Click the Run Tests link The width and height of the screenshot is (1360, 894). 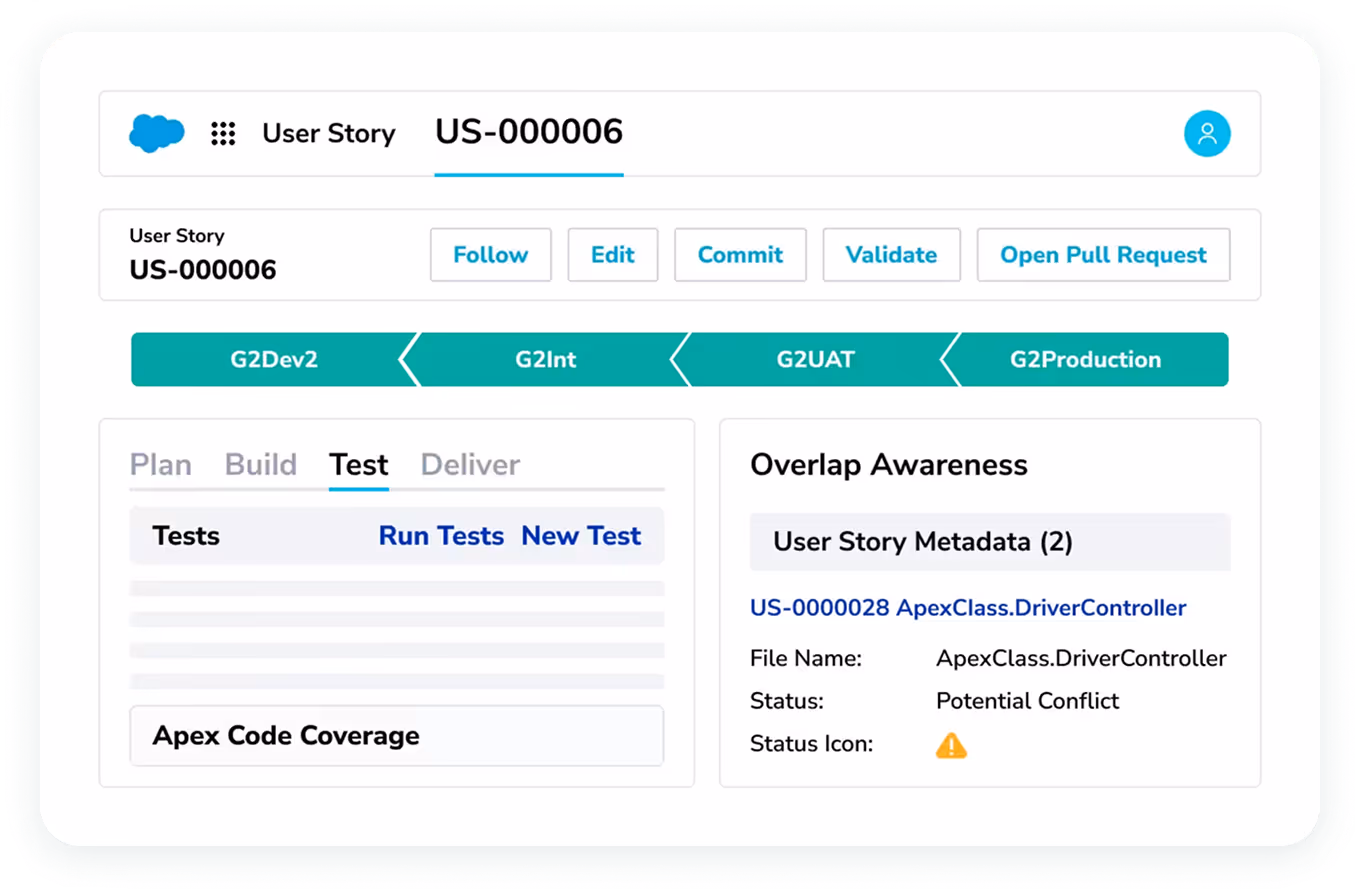click(441, 536)
